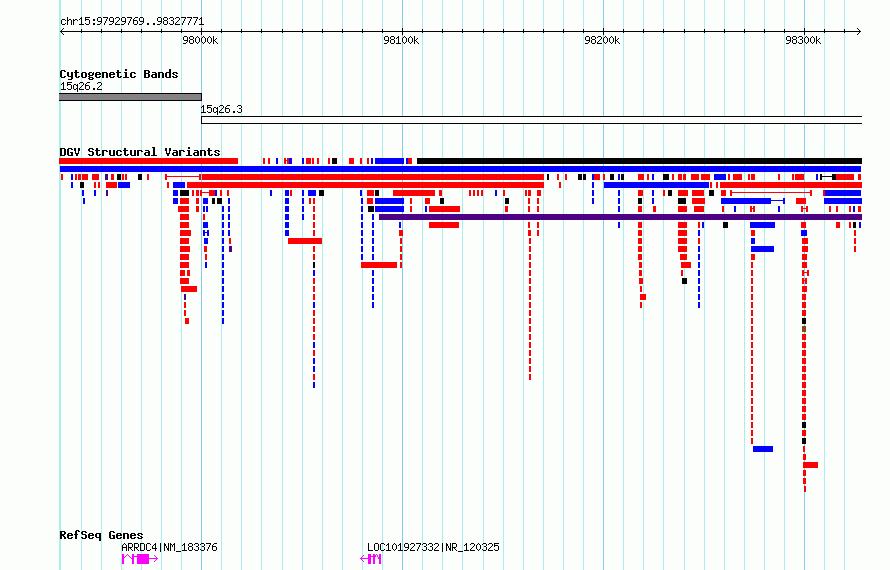Click the gray 15q26.2 cytoband bar
This screenshot has width=890, height=570.
pyautogui.click(x=130, y=97)
